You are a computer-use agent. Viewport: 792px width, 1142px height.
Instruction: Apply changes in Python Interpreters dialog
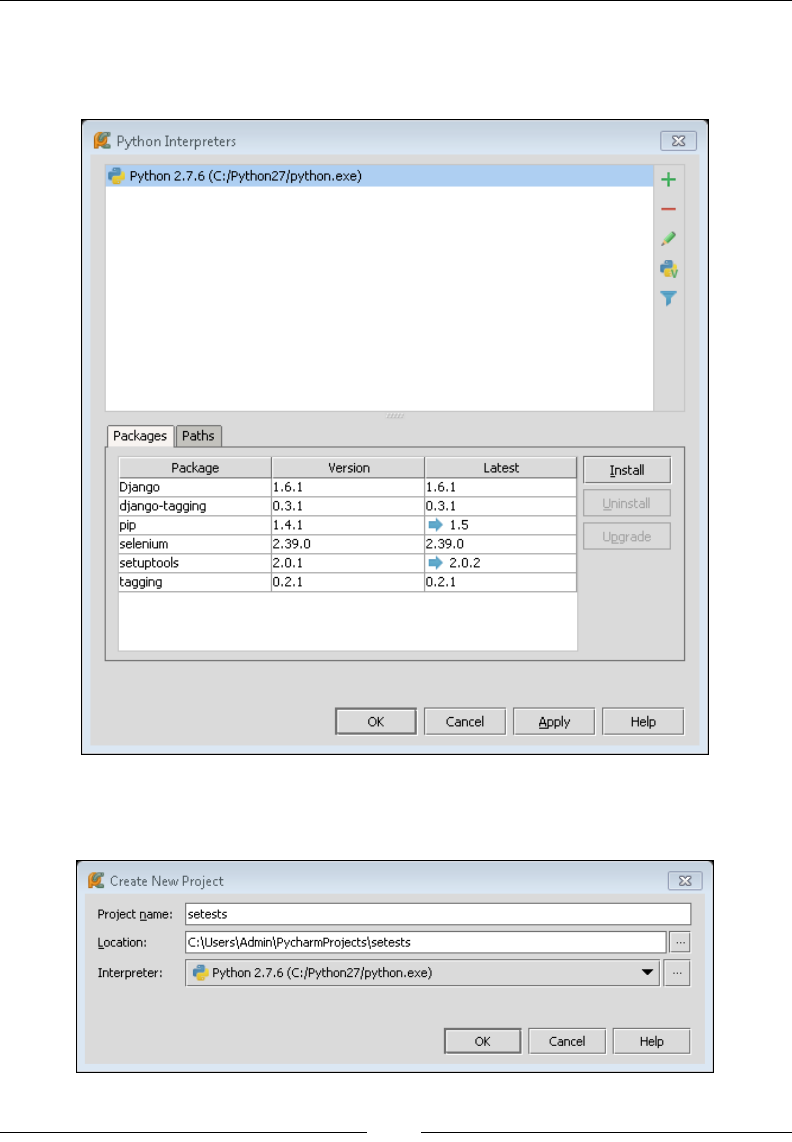554,722
